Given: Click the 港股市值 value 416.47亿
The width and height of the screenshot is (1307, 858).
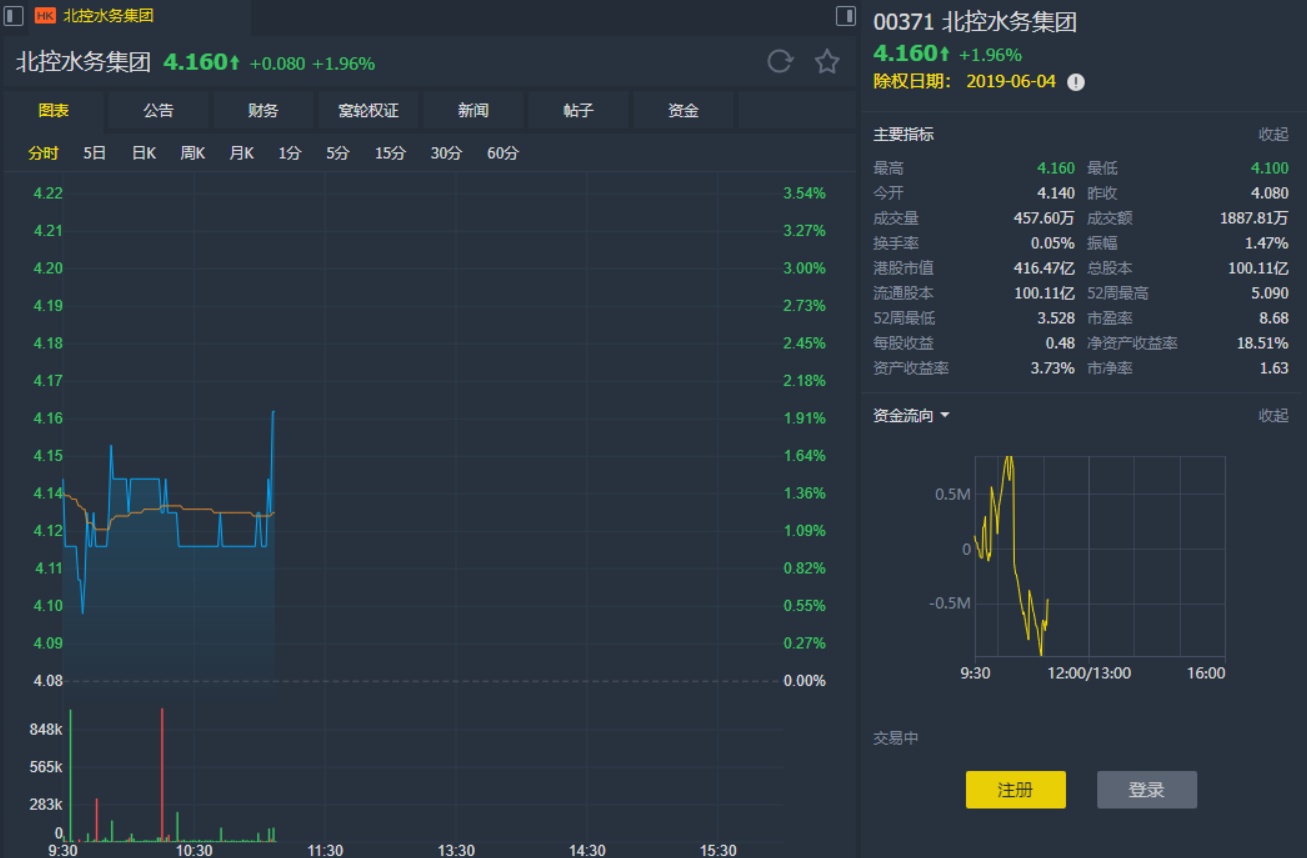Looking at the screenshot, I should point(1044,268).
